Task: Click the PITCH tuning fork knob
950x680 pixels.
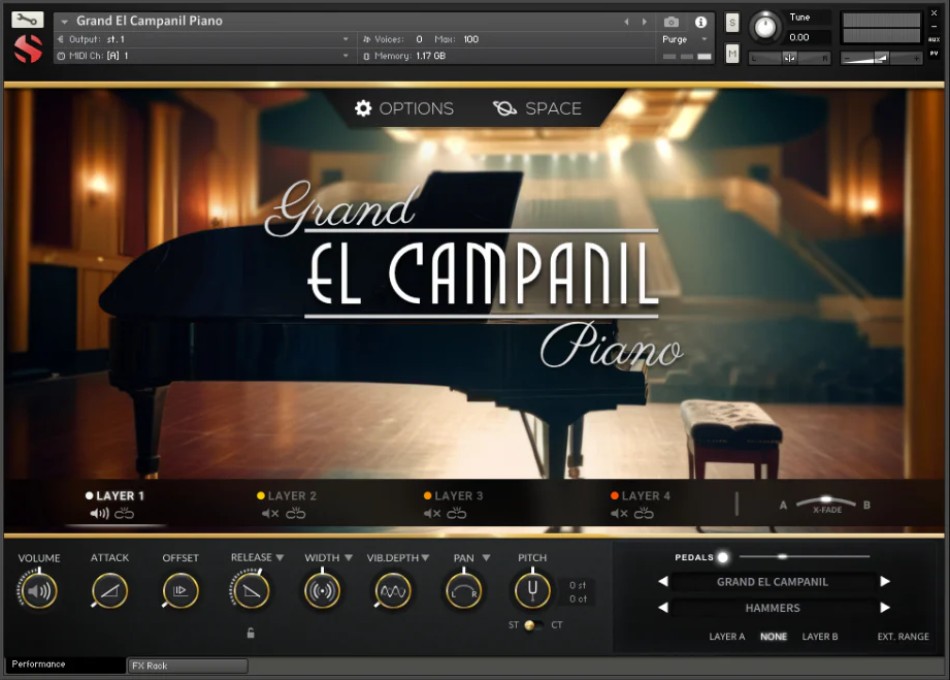Action: pyautogui.click(x=533, y=591)
